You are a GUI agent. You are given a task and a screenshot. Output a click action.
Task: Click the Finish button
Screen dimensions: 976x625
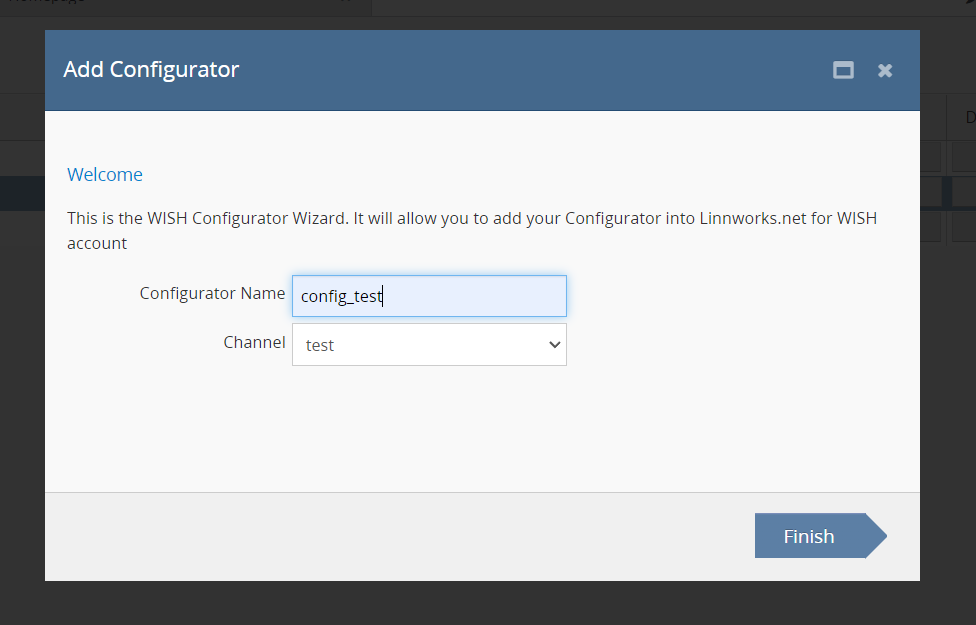tap(809, 536)
